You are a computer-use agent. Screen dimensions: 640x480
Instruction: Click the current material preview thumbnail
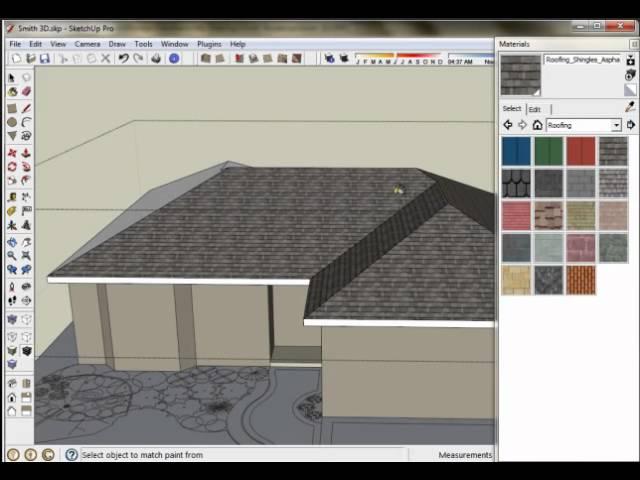pos(520,76)
